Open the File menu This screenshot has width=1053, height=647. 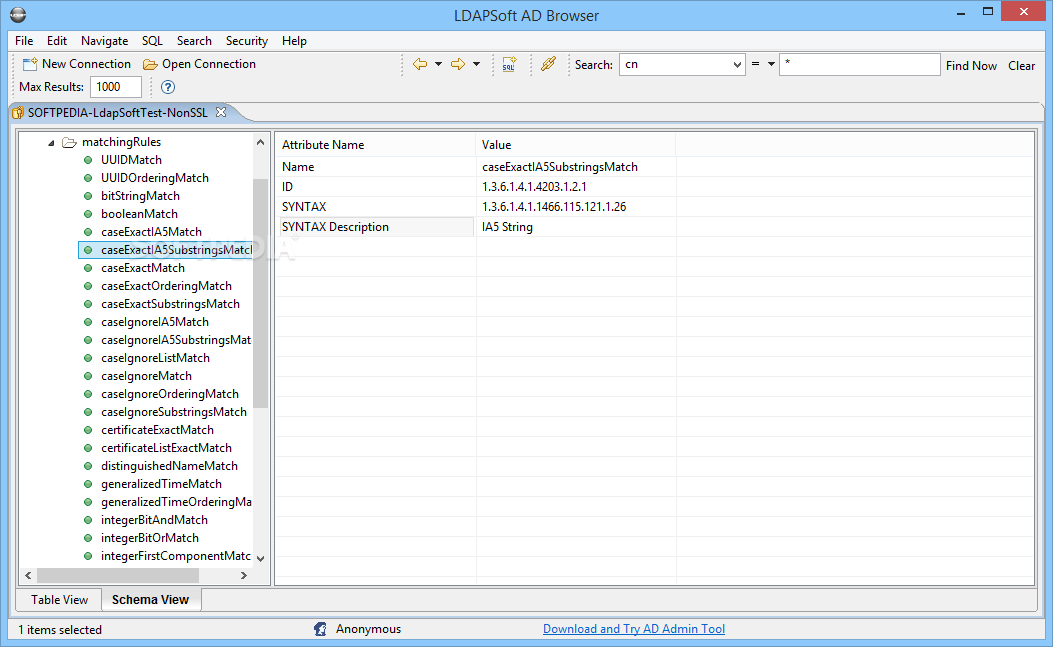coord(24,41)
